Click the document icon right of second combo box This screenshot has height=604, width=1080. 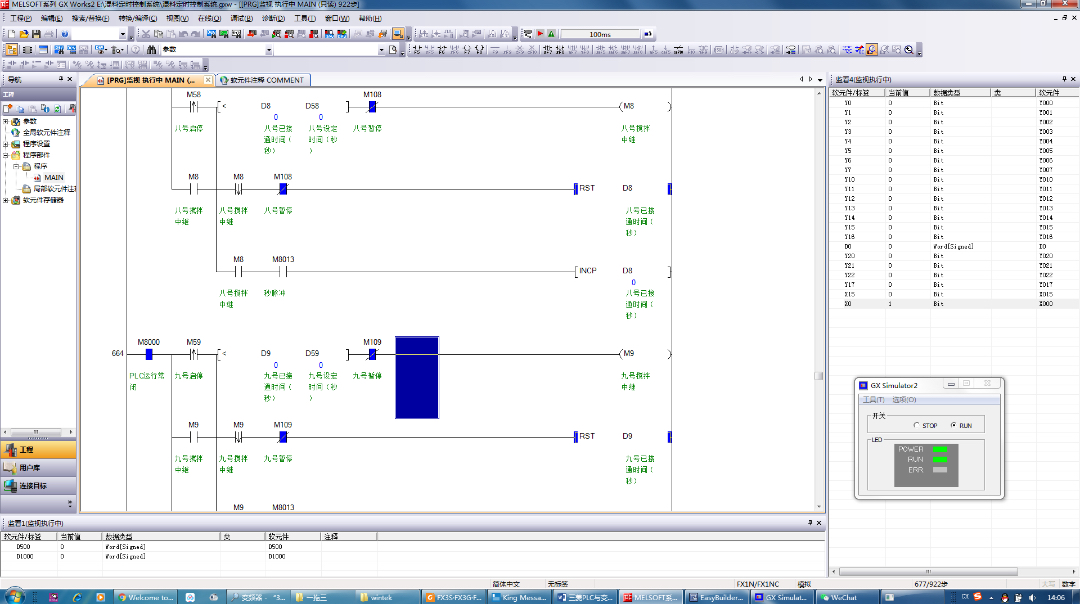coord(393,50)
